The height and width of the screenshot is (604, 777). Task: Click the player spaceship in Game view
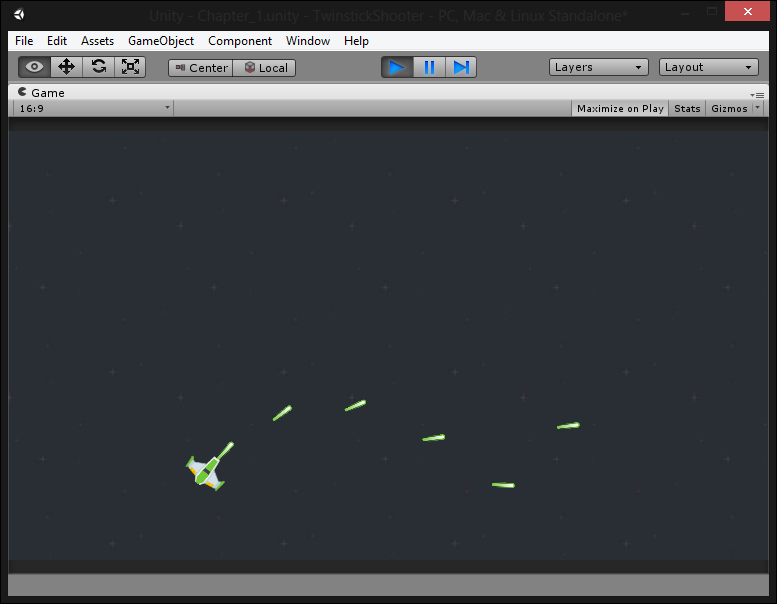[x=206, y=471]
